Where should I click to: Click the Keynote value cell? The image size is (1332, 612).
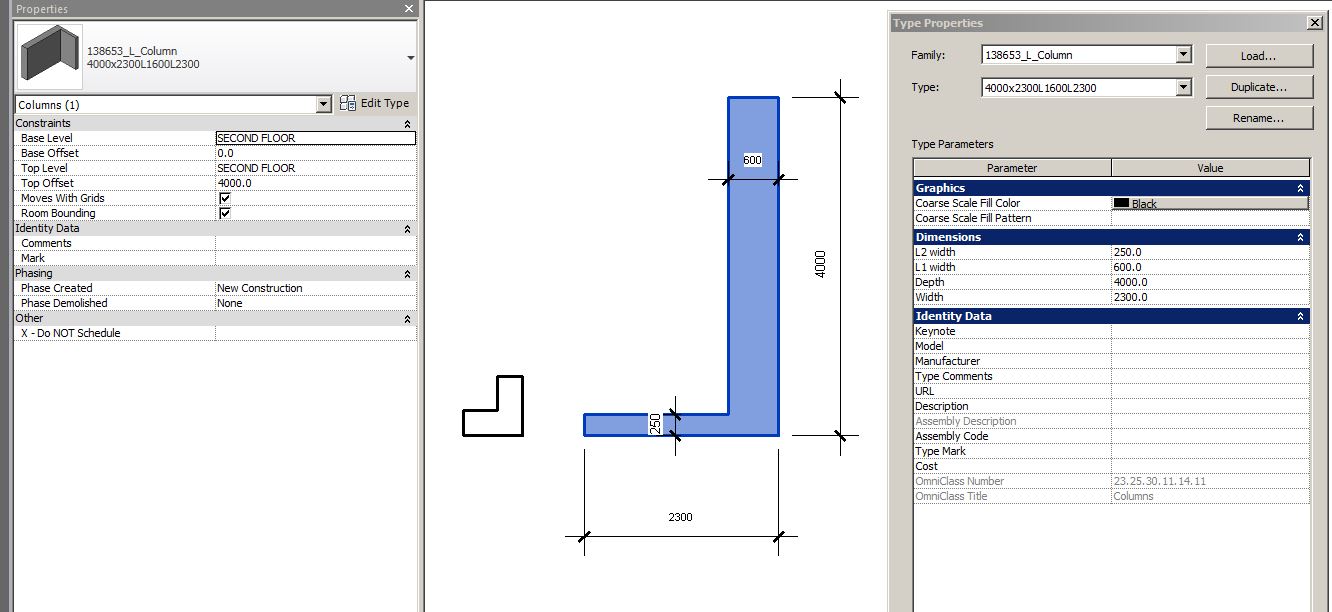[1210, 331]
